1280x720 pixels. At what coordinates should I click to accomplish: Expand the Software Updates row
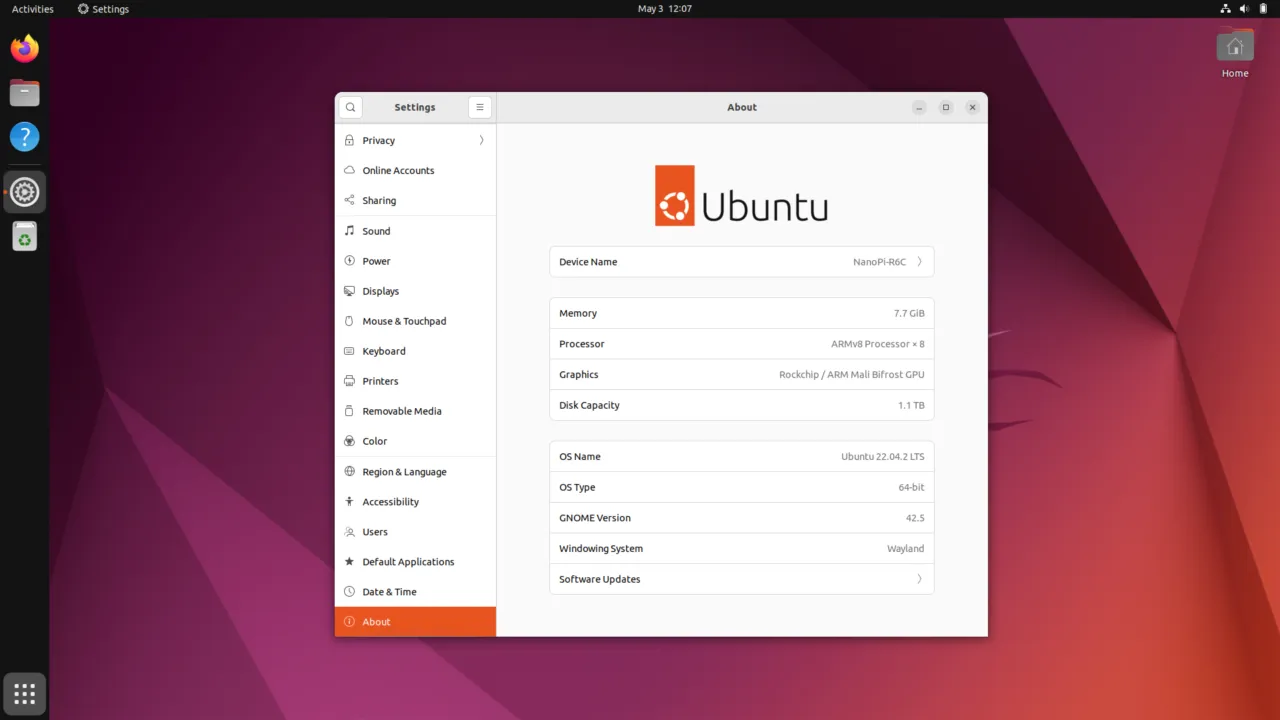pyautogui.click(x=919, y=579)
